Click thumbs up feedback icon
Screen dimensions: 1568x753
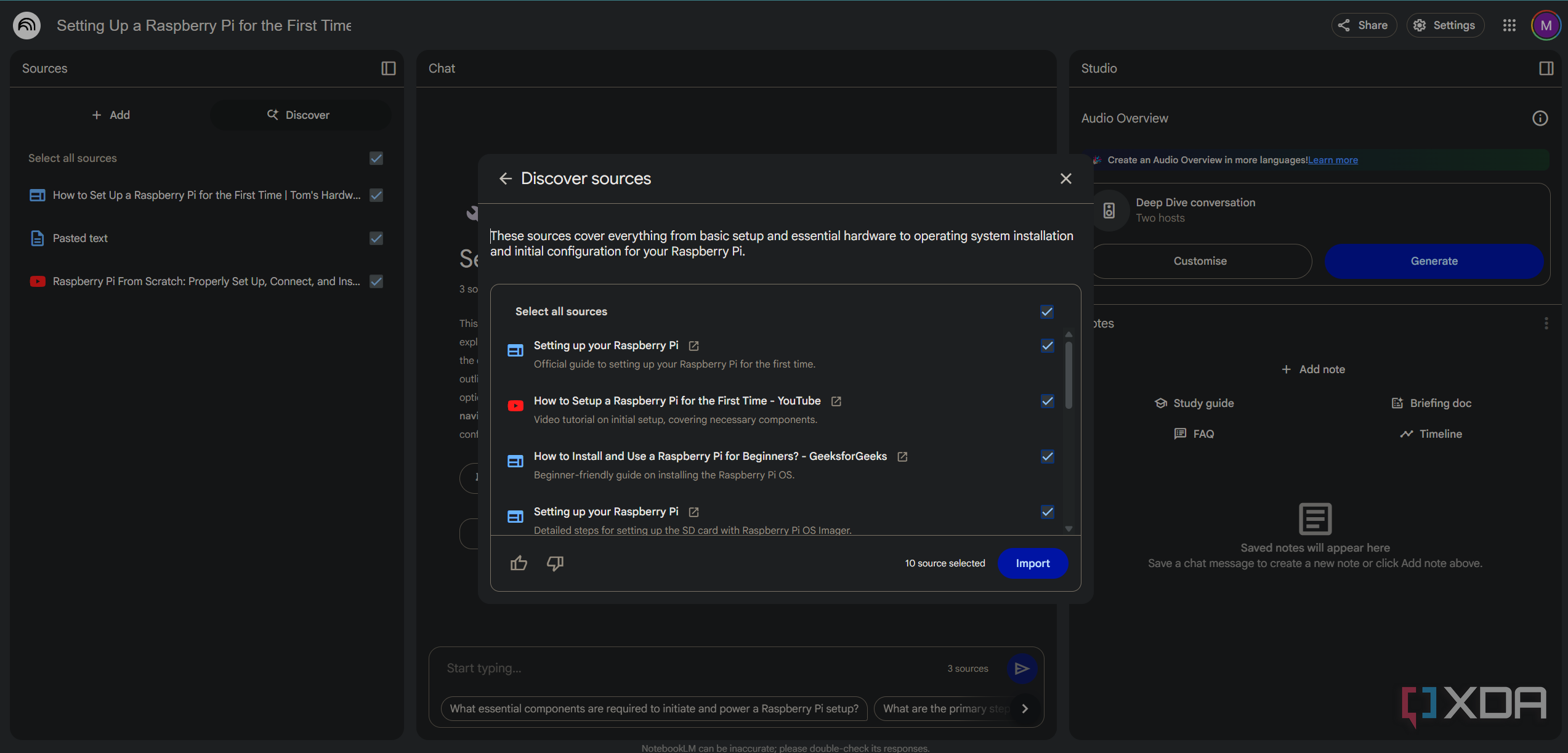pyautogui.click(x=519, y=563)
